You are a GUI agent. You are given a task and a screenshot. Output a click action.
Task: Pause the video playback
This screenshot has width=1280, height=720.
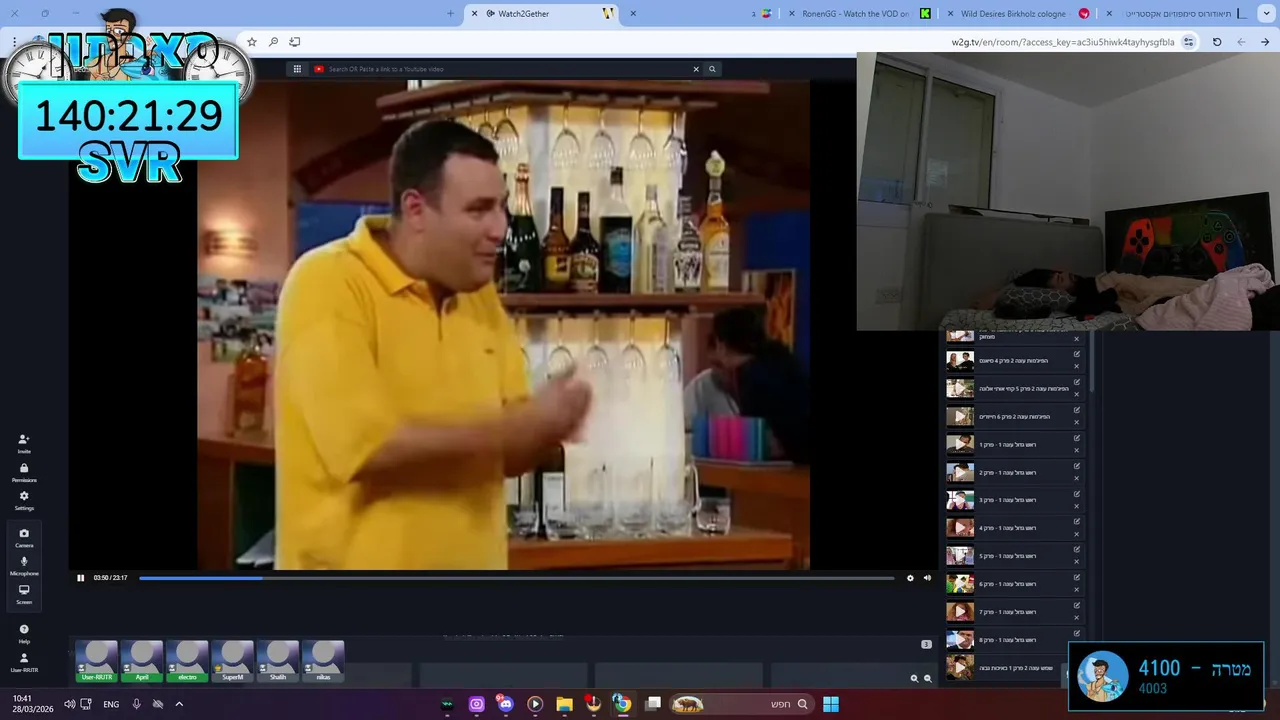point(81,577)
